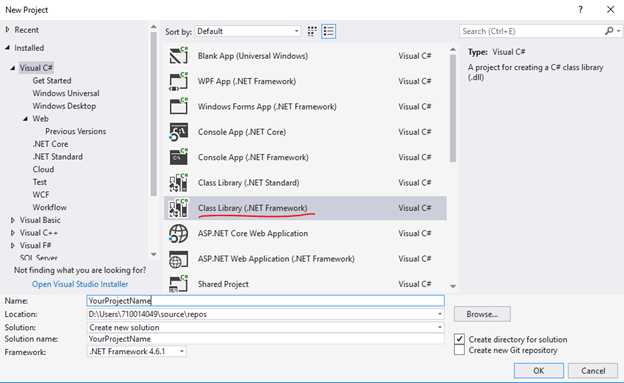Select WCF category

click(41, 195)
